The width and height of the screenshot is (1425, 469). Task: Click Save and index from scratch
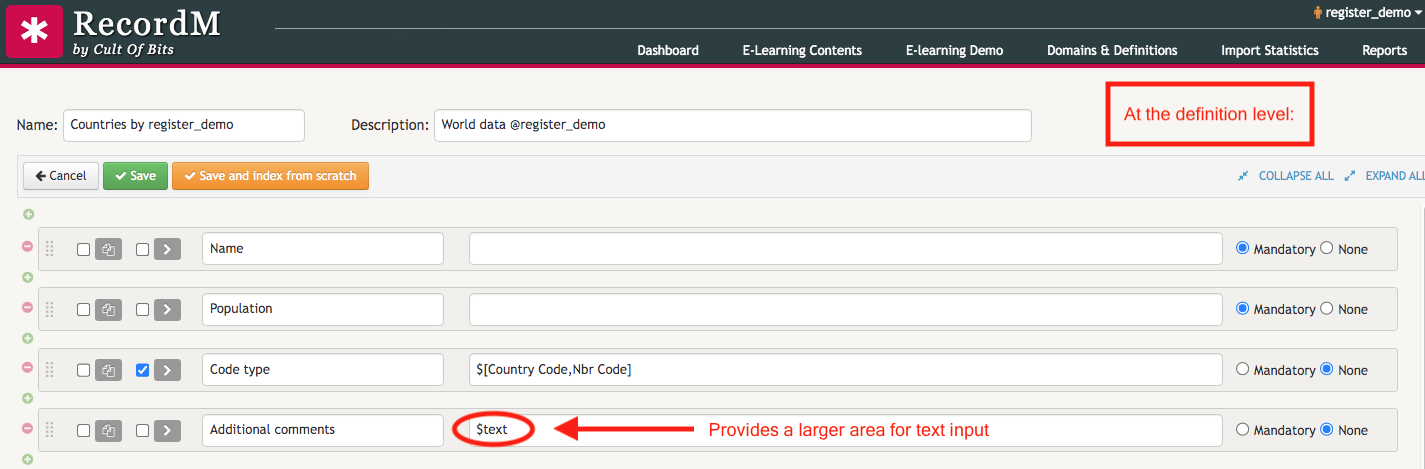click(x=271, y=176)
